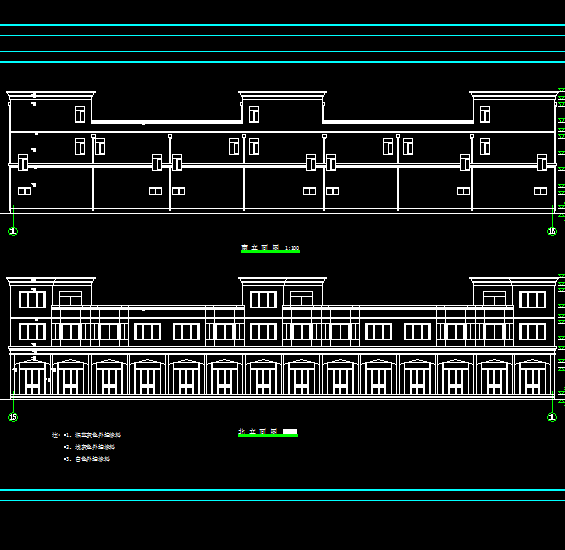
Task: Pick the green underline beneath the north elevation title
Action: tap(268, 436)
